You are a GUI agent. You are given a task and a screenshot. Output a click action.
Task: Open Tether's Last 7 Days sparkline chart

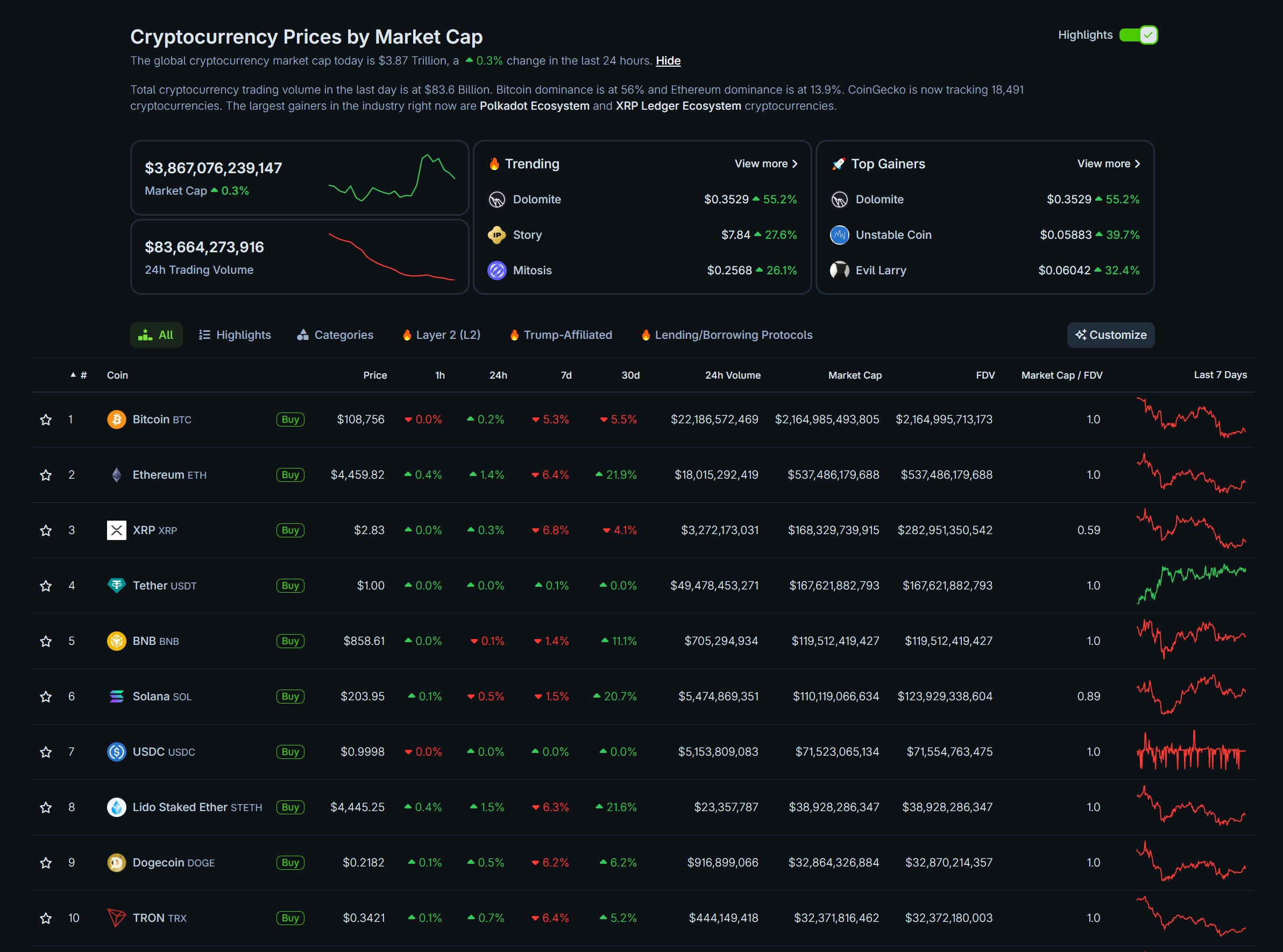point(1191,584)
